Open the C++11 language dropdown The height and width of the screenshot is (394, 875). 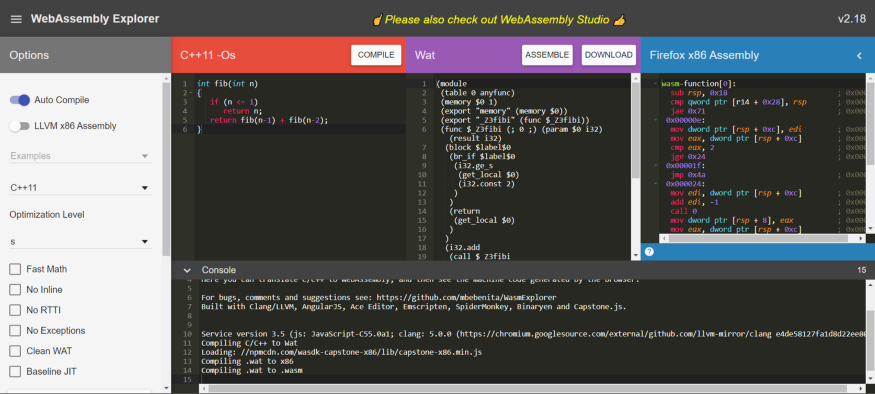(x=81, y=188)
